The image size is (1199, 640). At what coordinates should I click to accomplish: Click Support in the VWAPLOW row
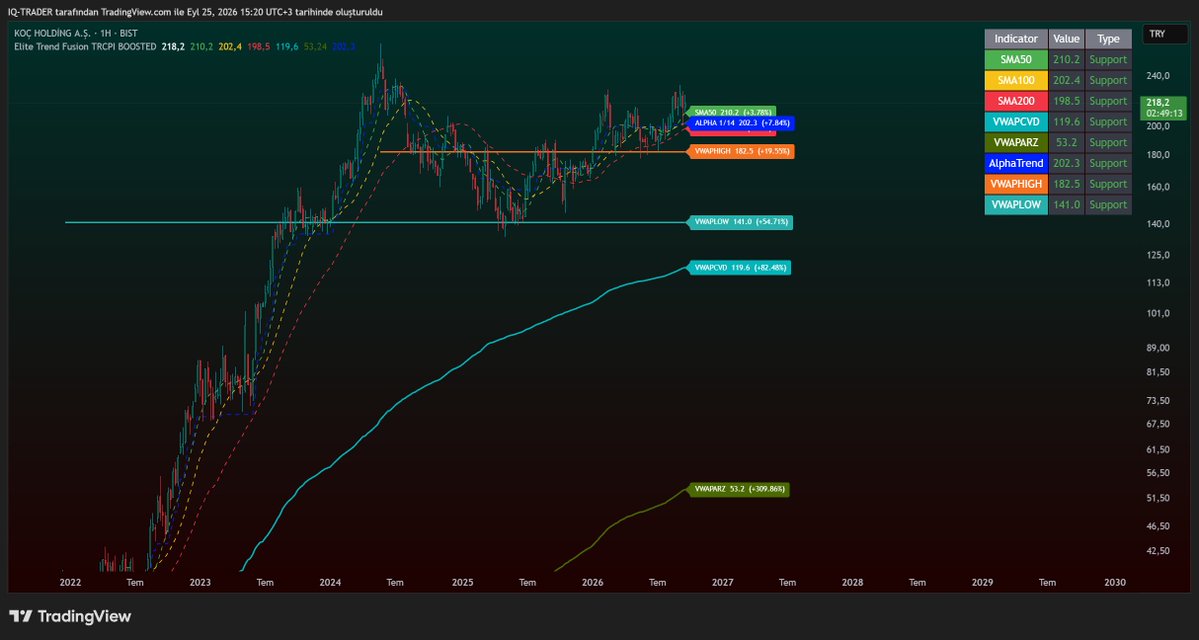[1108, 204]
